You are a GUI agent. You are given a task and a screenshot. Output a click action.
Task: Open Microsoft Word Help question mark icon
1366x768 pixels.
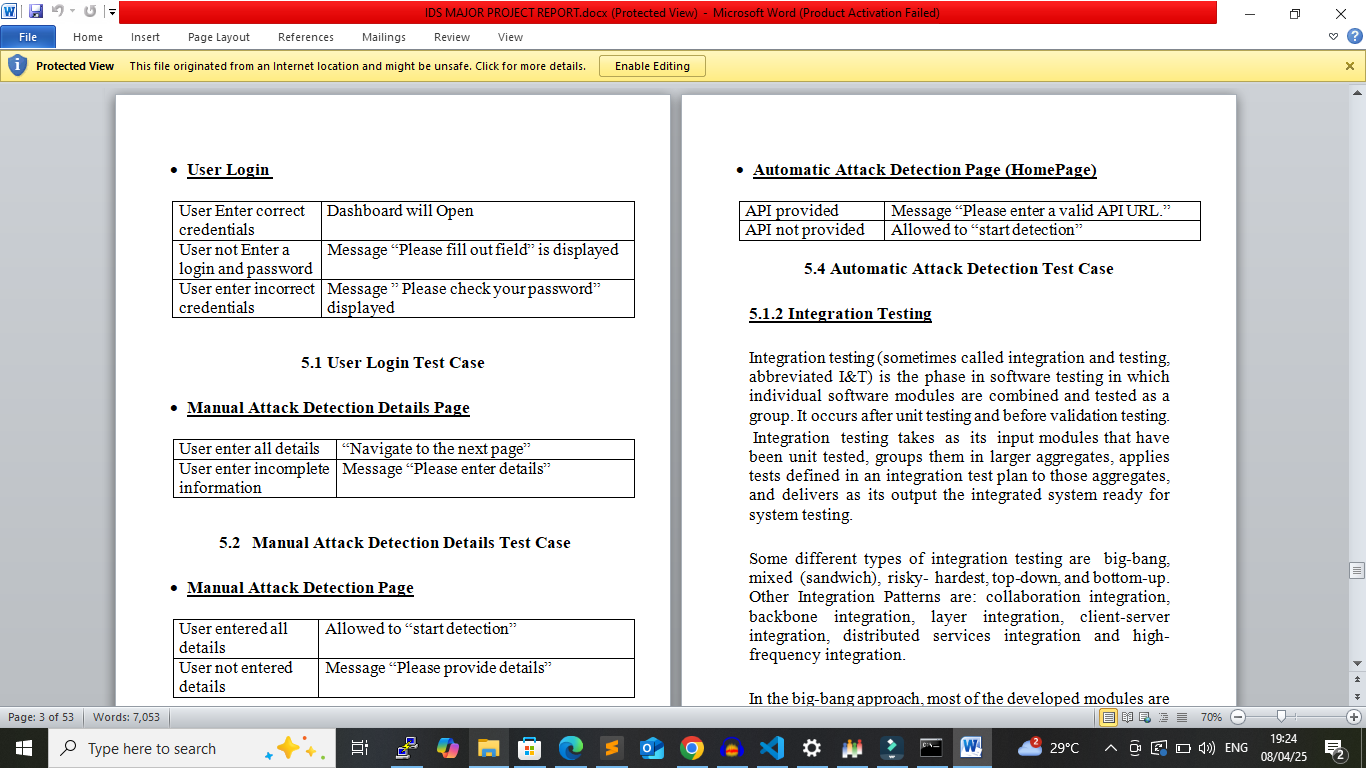coord(1353,36)
